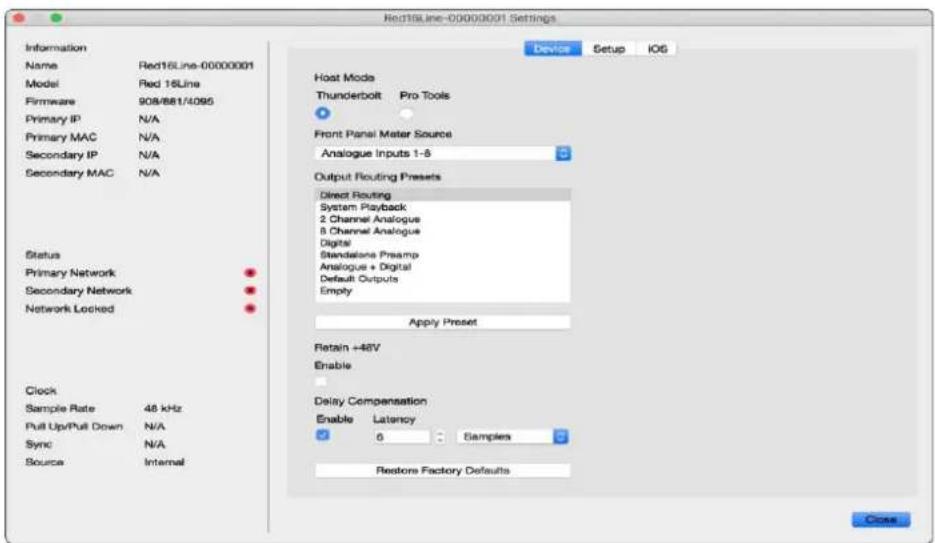Select System Playback preset
The width and height of the screenshot is (935, 543).
442,207
